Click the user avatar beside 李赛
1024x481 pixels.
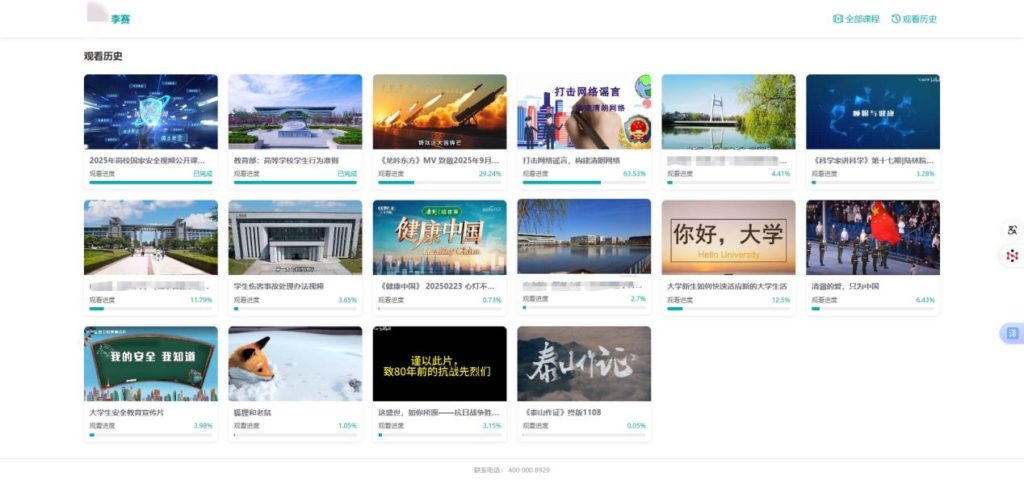coord(97,14)
